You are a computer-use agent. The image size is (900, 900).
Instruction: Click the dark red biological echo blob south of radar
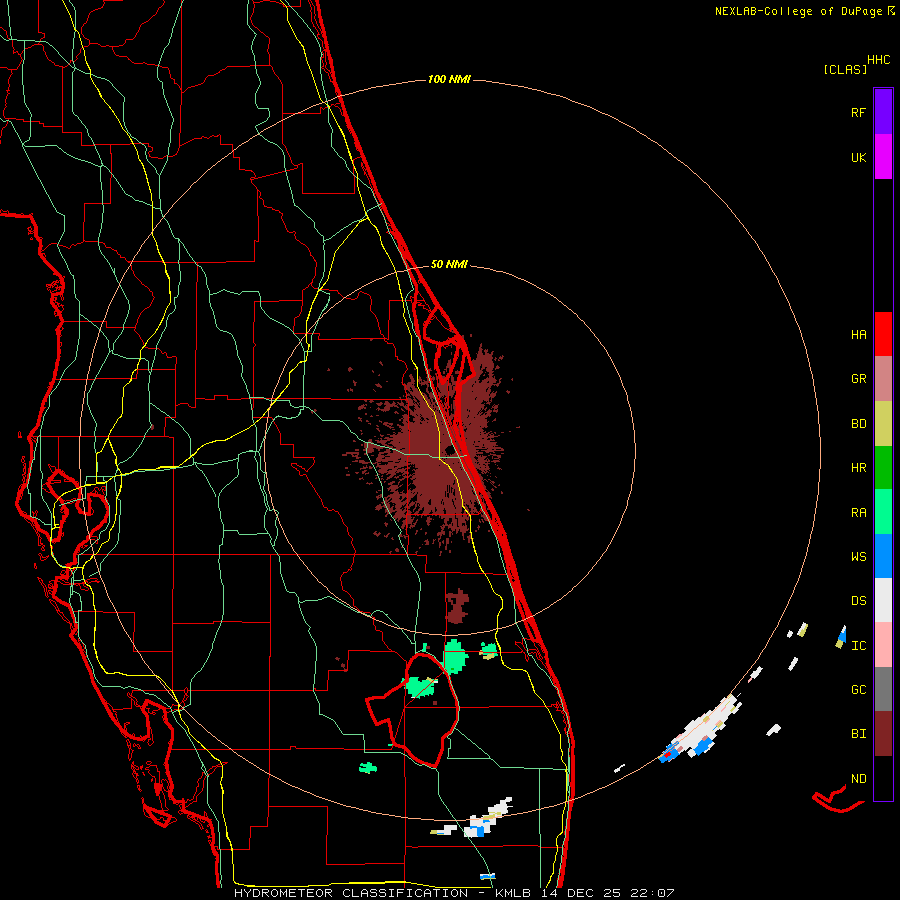coord(457,606)
